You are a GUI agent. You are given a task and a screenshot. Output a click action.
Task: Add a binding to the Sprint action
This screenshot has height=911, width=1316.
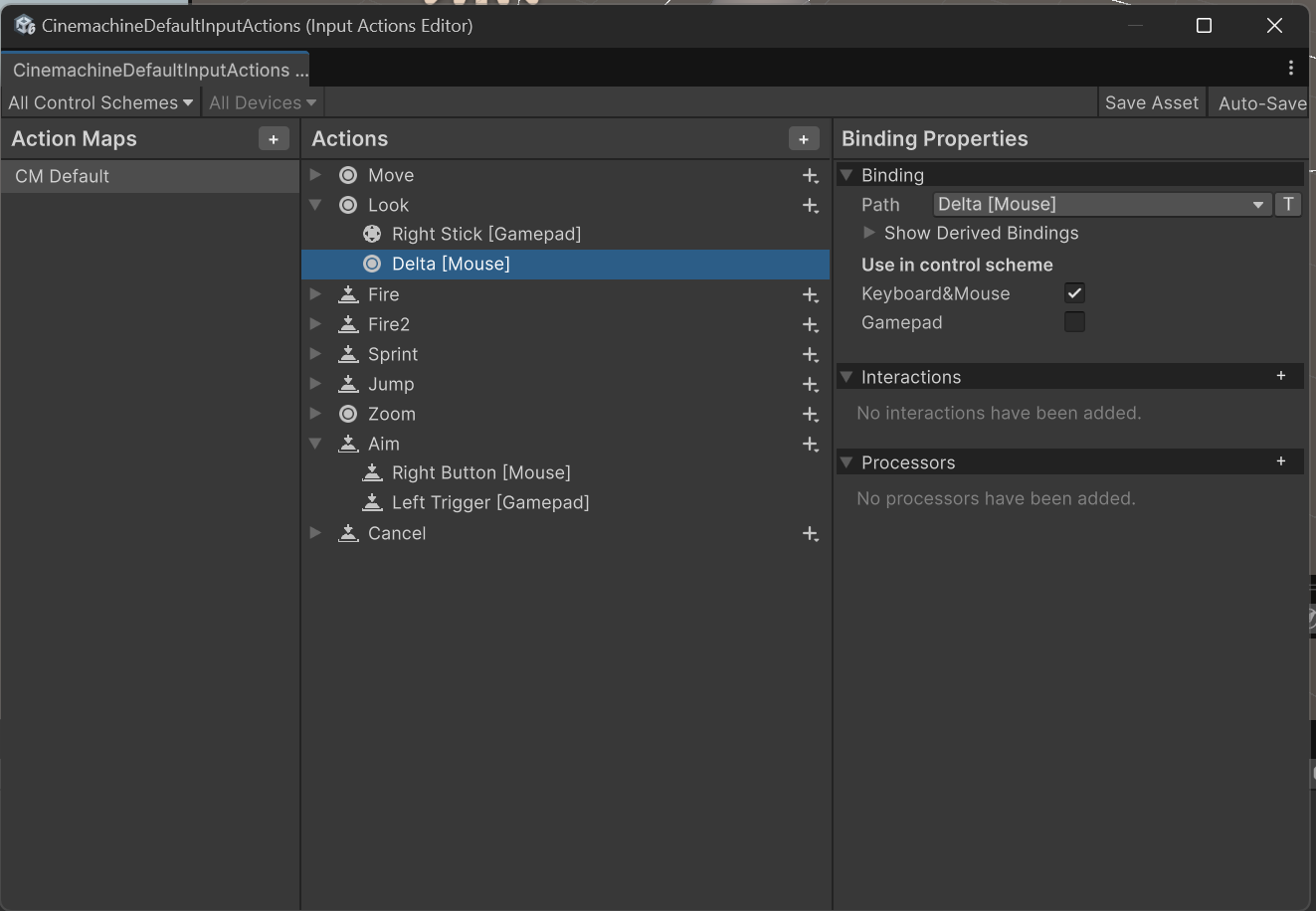[x=810, y=355]
